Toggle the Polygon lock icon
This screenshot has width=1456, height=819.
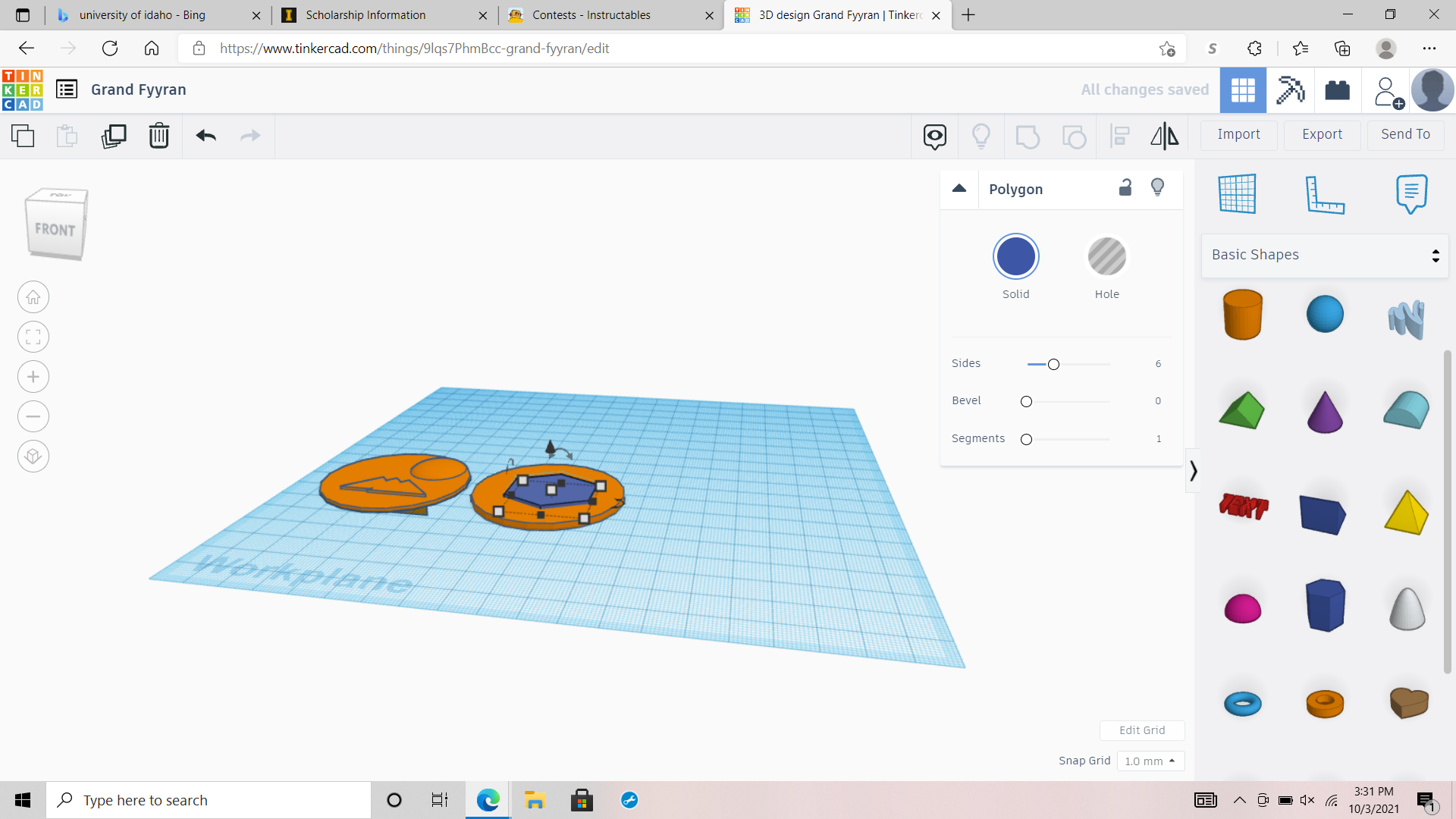1125,187
